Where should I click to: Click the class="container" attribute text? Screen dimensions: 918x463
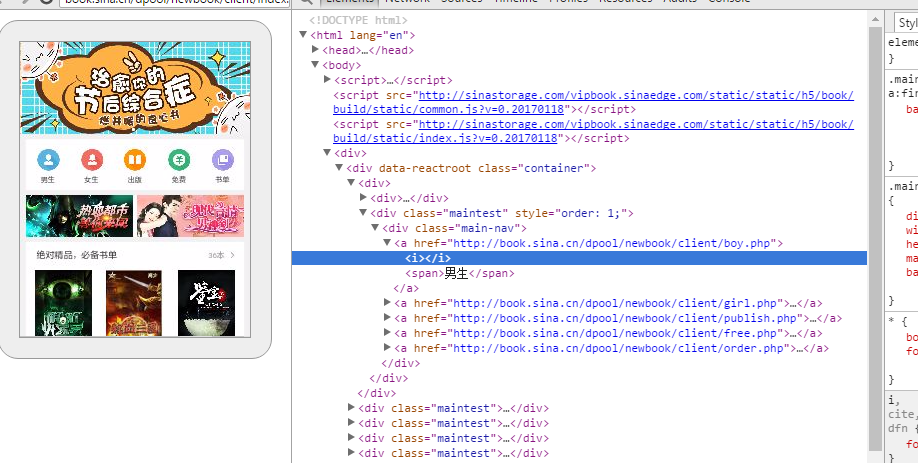pos(534,169)
